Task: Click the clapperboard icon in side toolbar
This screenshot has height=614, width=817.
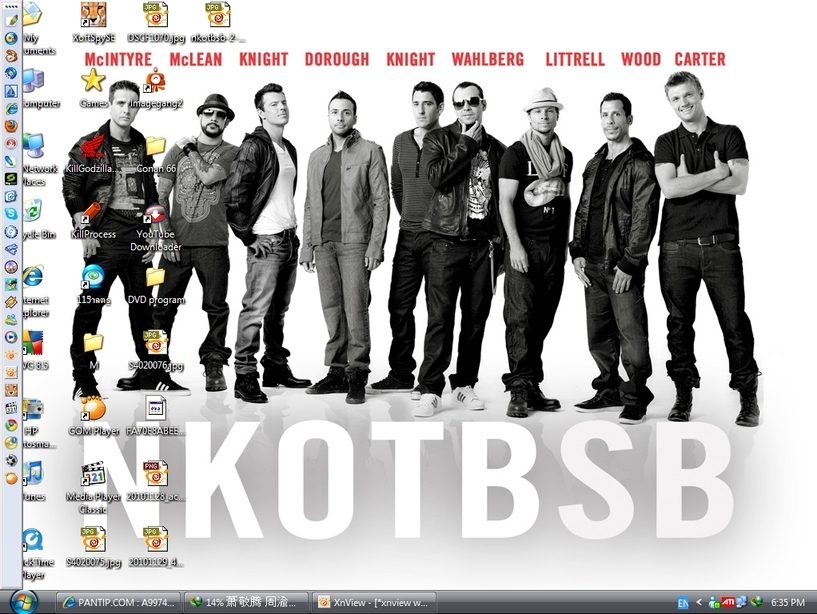Action: (x=11, y=408)
